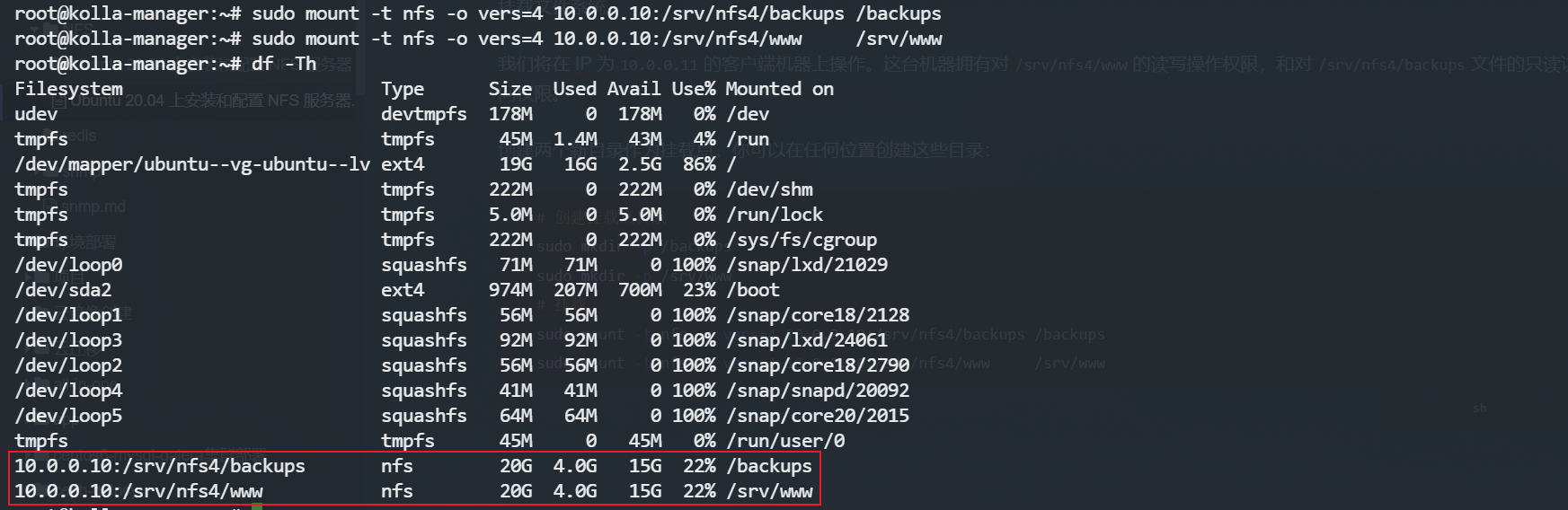Viewport: 1568px width, 510px height.
Task: Click the Filesystem column header
Action: click(68, 89)
